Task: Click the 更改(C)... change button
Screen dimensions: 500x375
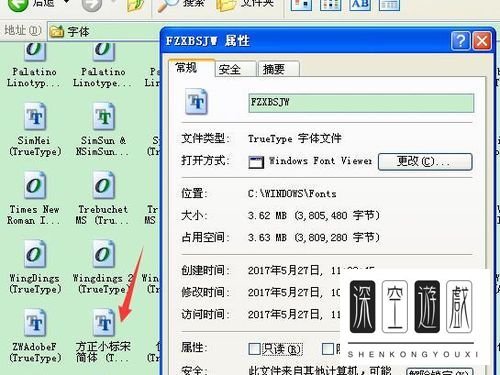Action: [425, 162]
